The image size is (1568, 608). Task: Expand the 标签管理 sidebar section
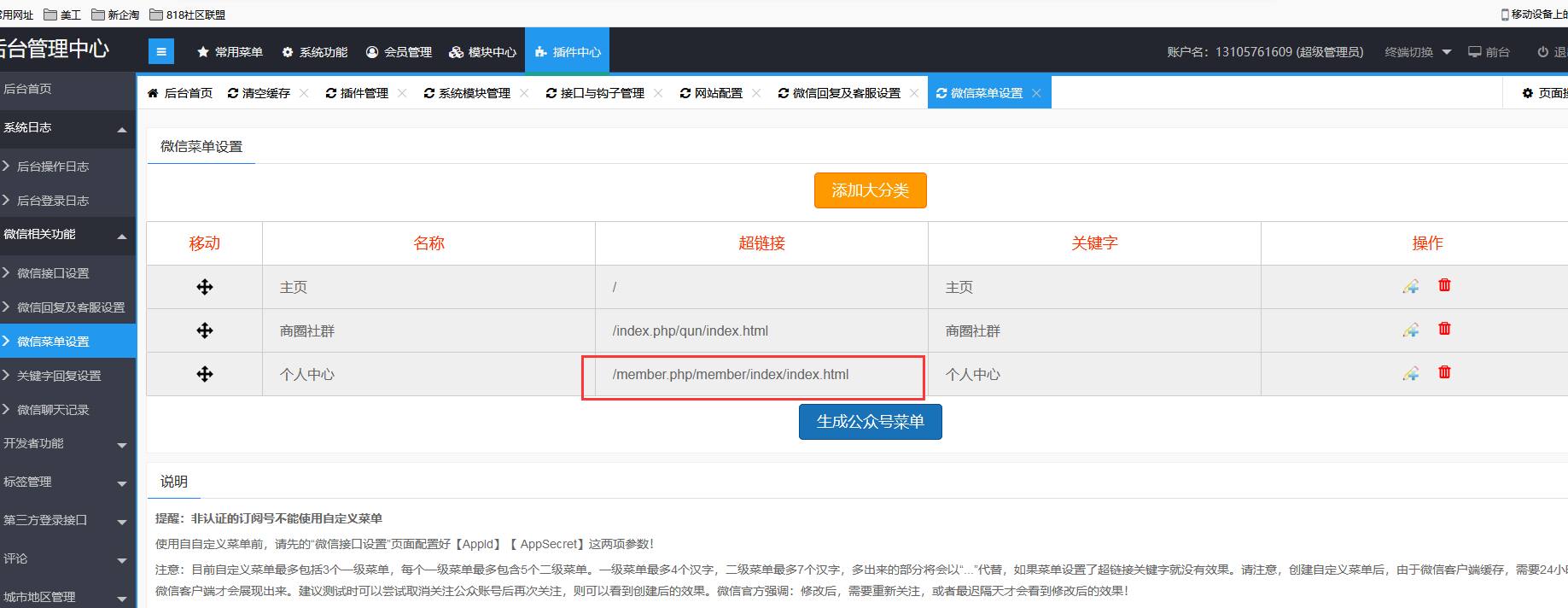pos(121,483)
